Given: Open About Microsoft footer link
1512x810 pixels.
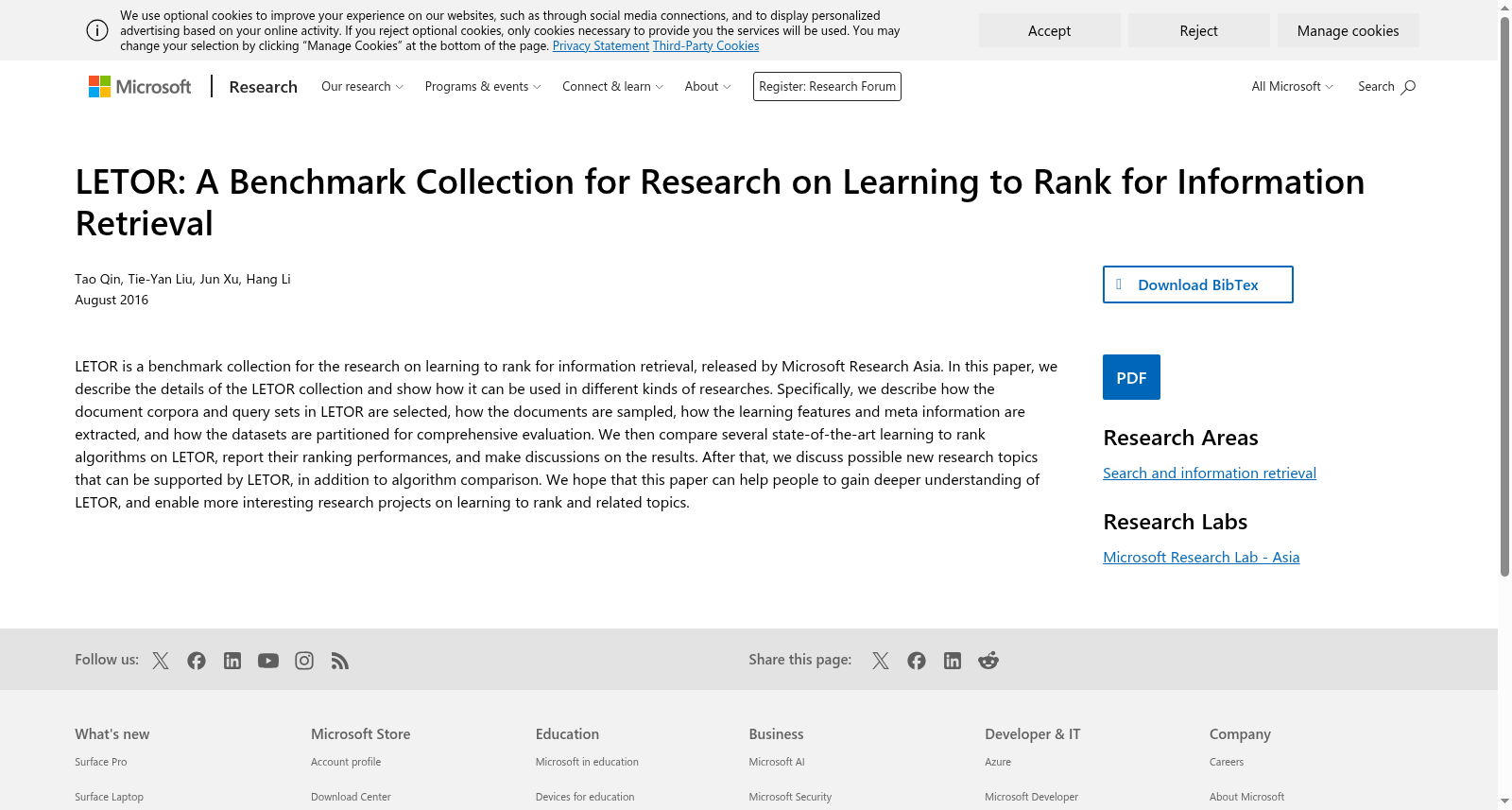Looking at the screenshot, I should coord(1246,797).
